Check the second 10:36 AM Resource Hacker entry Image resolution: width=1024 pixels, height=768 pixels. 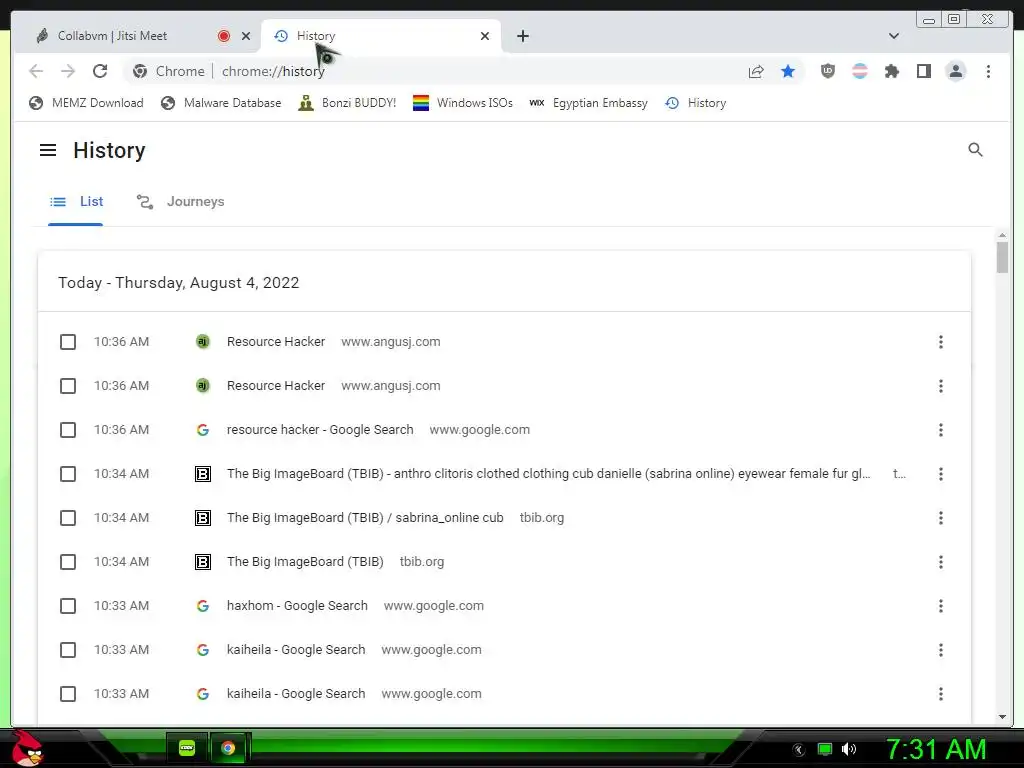(68, 386)
